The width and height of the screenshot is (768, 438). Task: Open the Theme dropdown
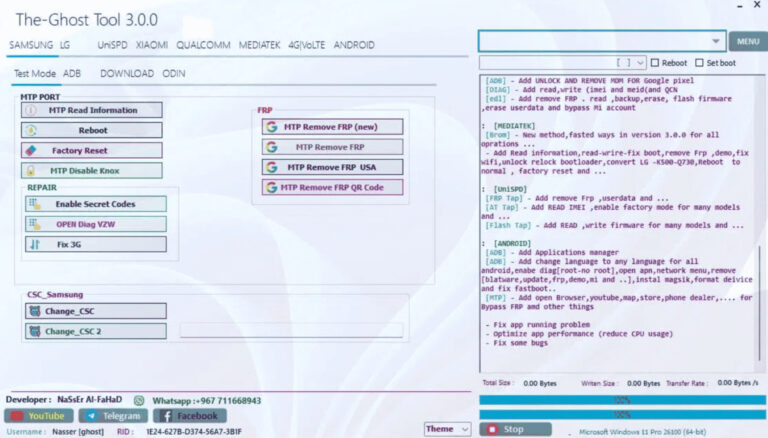(447, 429)
